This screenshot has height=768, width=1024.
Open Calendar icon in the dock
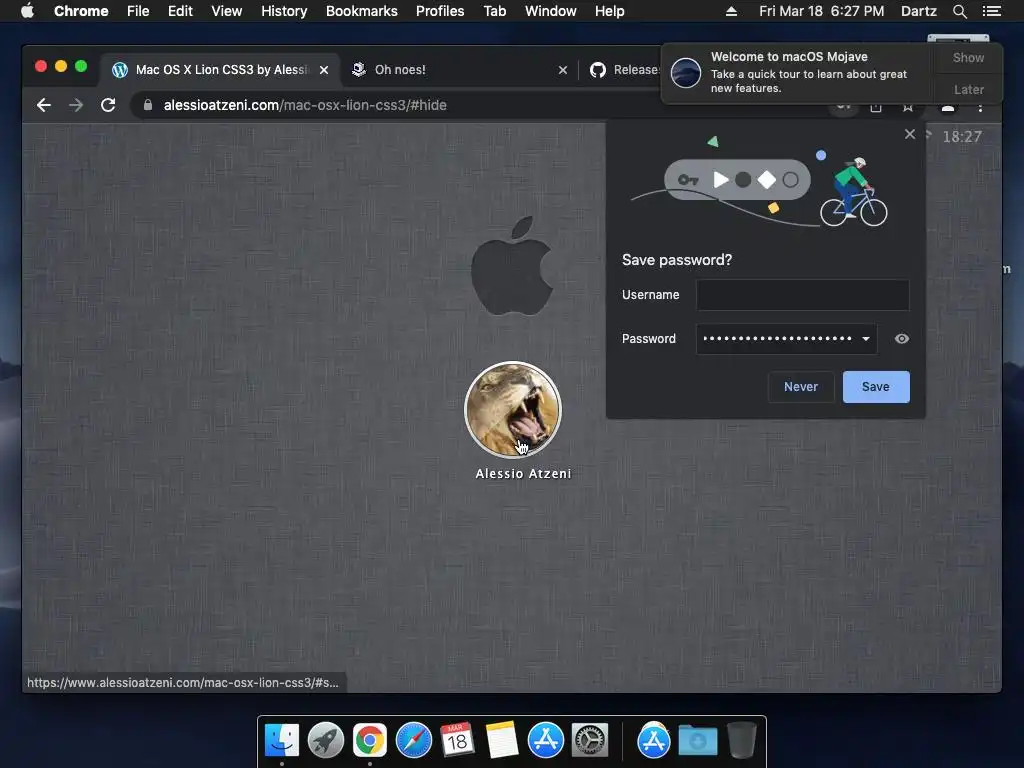pyautogui.click(x=457, y=741)
